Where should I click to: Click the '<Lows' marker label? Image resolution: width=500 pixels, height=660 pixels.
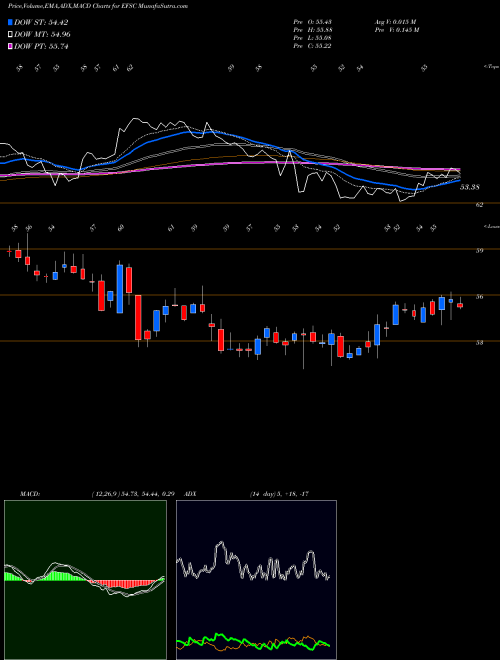point(491,226)
